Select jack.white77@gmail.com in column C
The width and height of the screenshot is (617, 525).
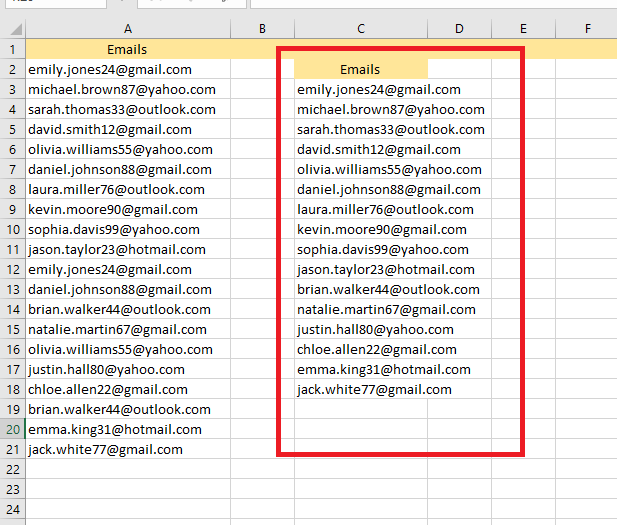click(x=374, y=389)
